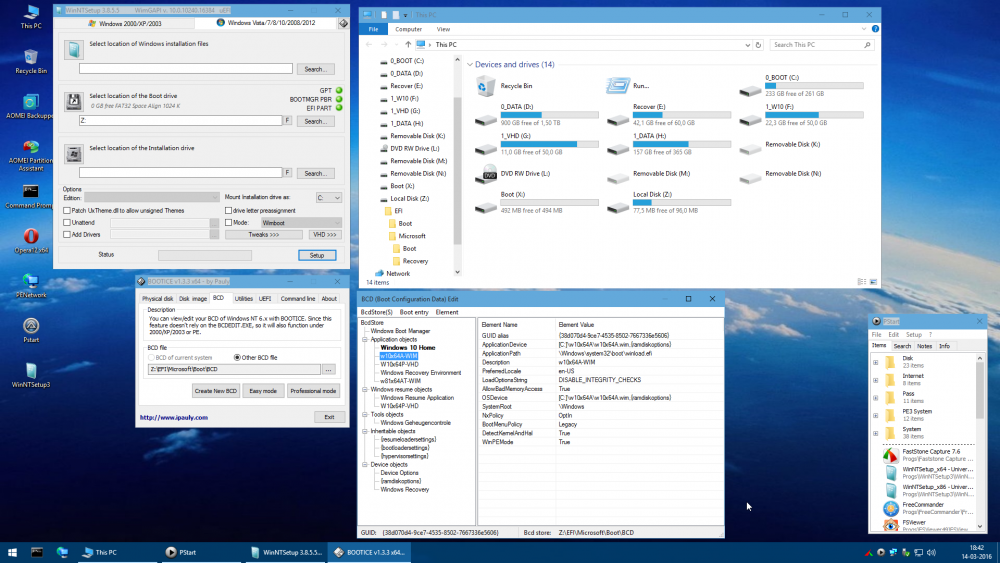Click volume icon in system tray
This screenshot has height=563, width=1000.
931,552
